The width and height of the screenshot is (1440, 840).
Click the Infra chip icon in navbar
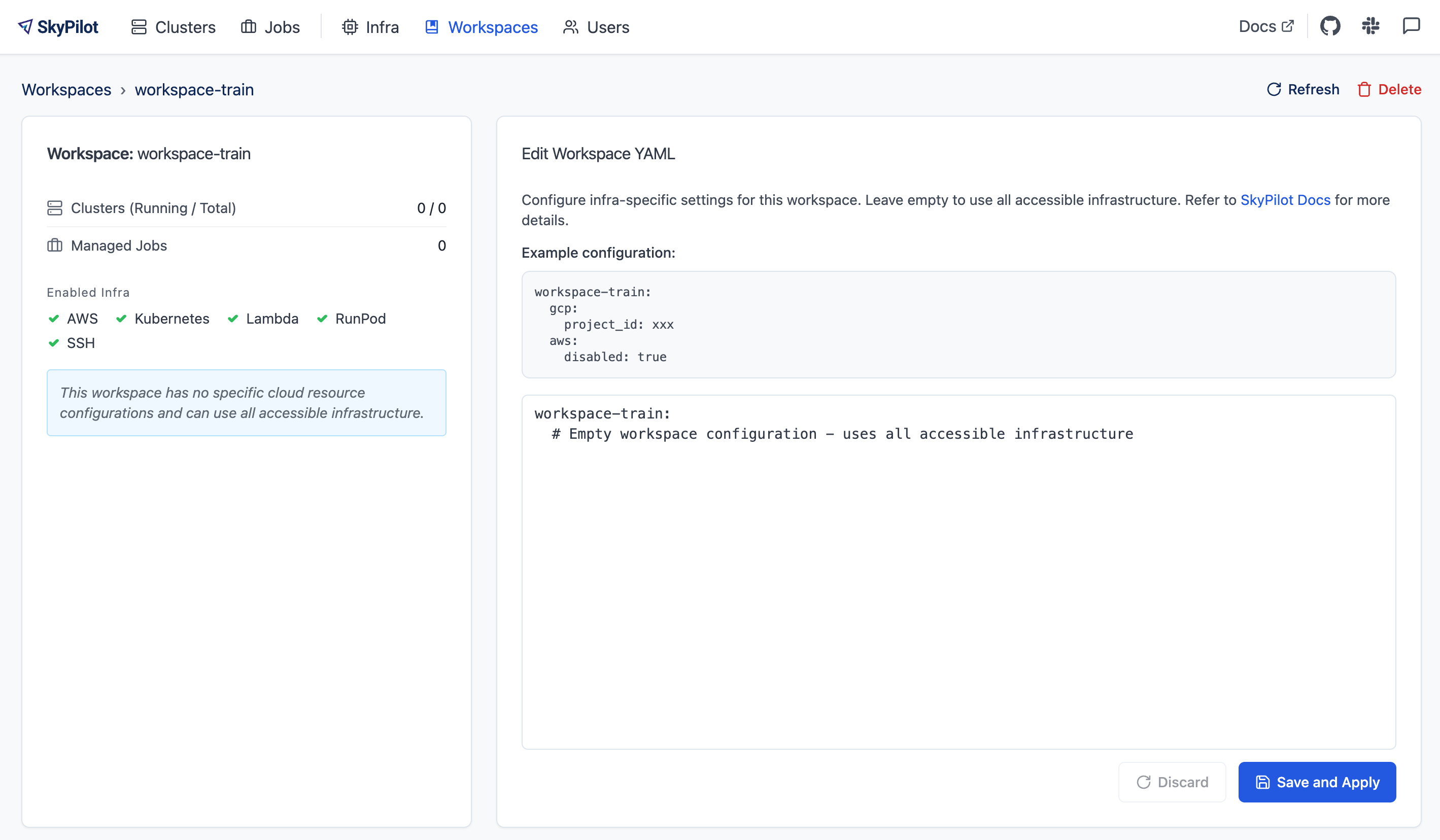[x=350, y=27]
